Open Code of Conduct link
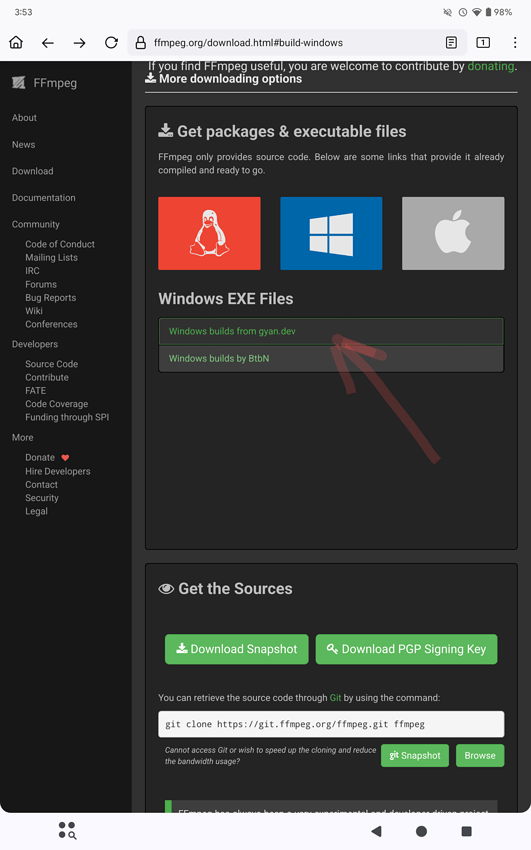 (60, 244)
